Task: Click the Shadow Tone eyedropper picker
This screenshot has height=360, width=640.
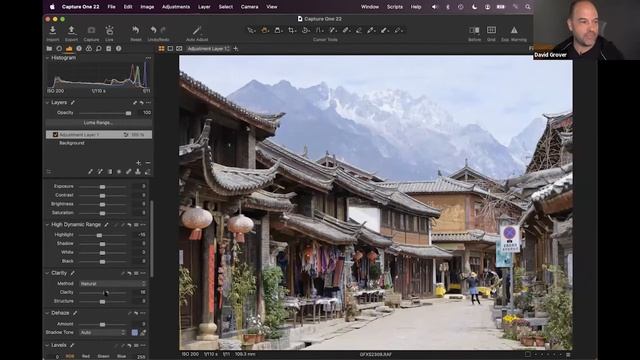Action: point(143,333)
